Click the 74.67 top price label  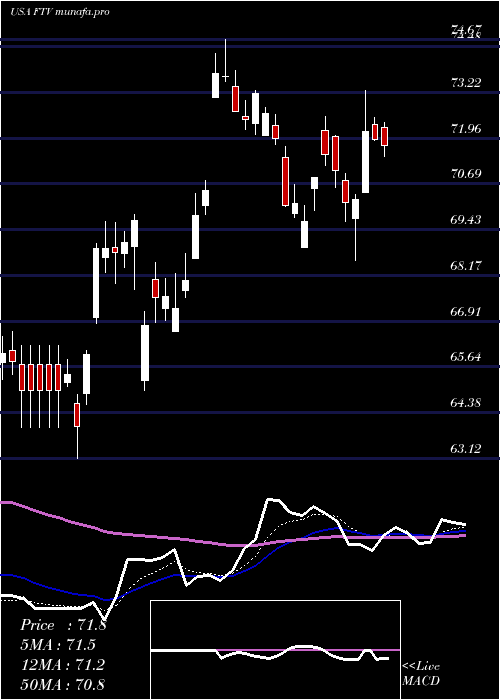467,30
